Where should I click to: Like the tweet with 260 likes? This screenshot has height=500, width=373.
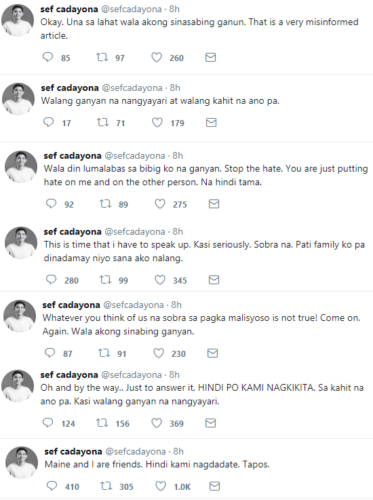(157, 57)
